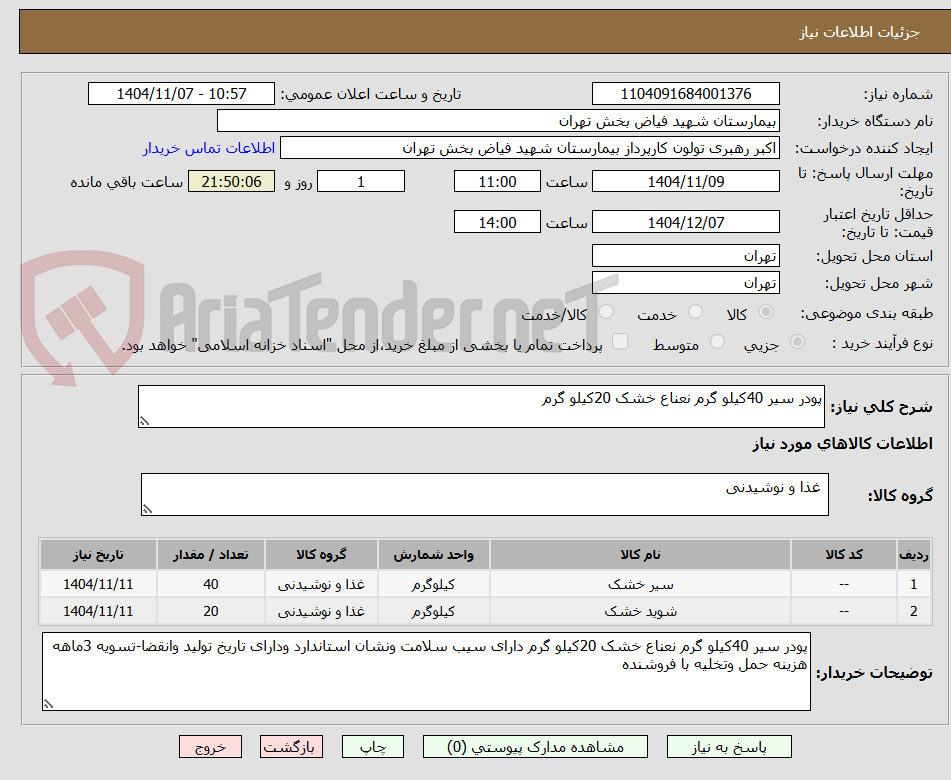The height and width of the screenshot is (780, 951).
Task: Click the اطلاعات کالاهای مورد نیاز heading
Action: click(x=842, y=443)
